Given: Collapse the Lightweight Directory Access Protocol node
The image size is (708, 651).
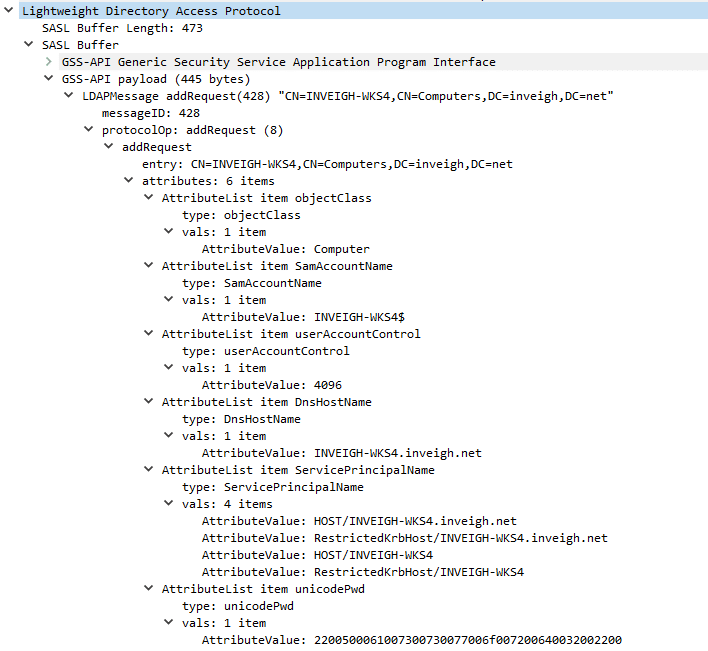Looking at the screenshot, I should pos(9,10).
